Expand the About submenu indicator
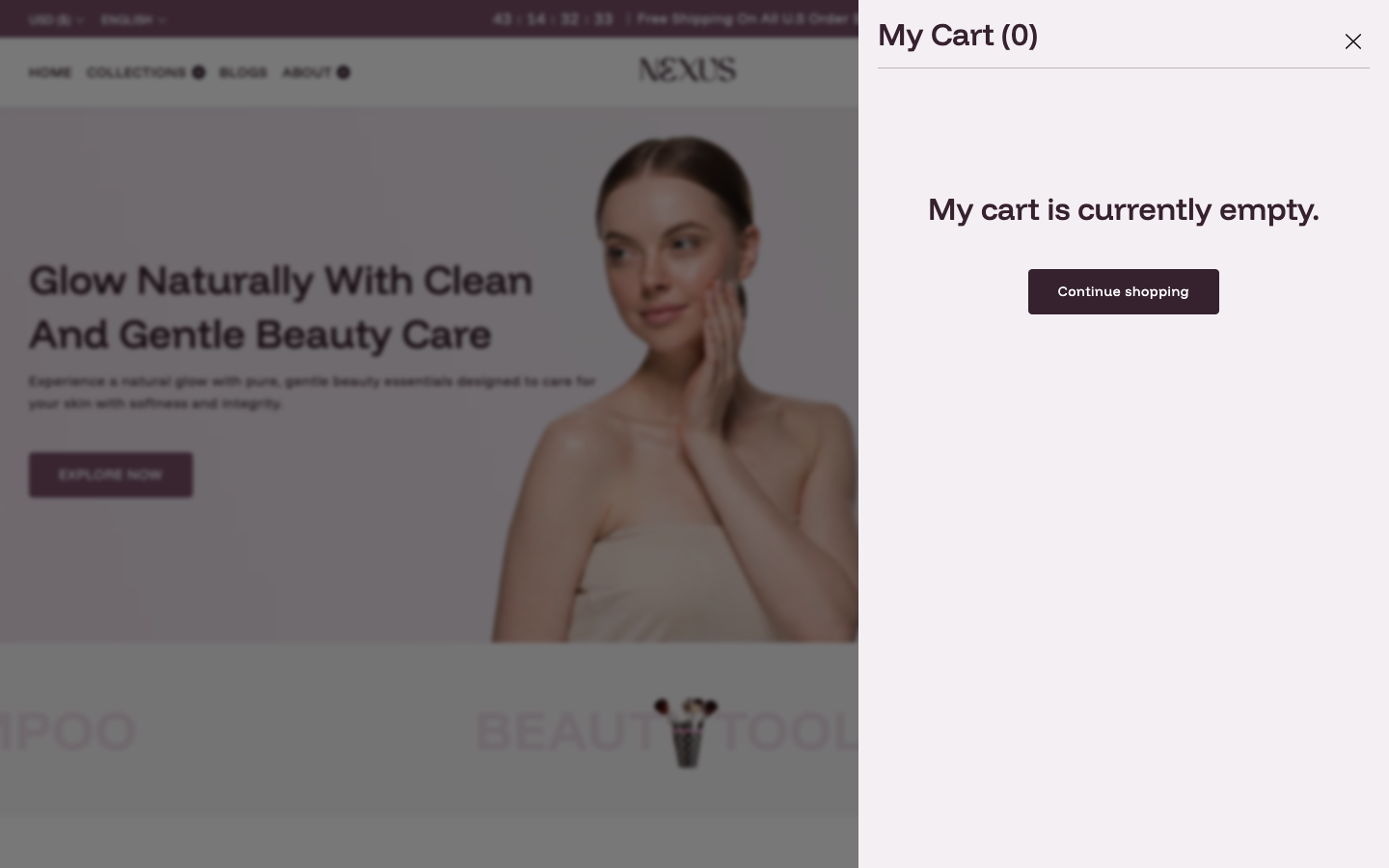Viewport: 1389px width, 868px height. pos(343,72)
